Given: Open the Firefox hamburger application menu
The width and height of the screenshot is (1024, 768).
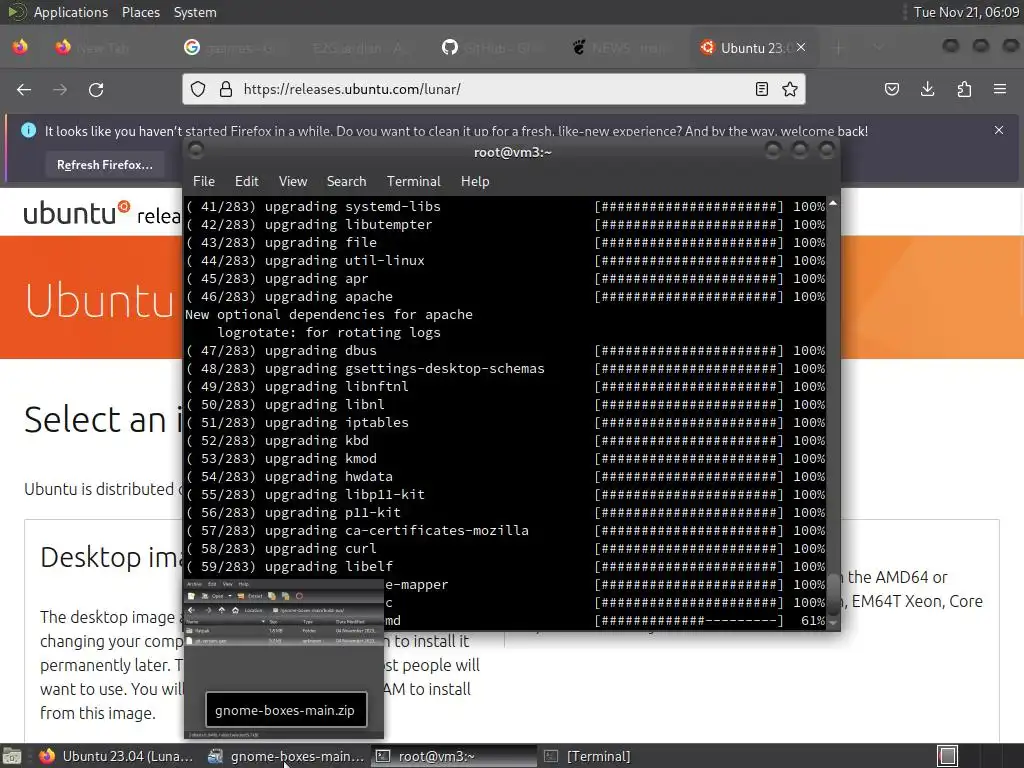Looking at the screenshot, I should [x=1000, y=89].
